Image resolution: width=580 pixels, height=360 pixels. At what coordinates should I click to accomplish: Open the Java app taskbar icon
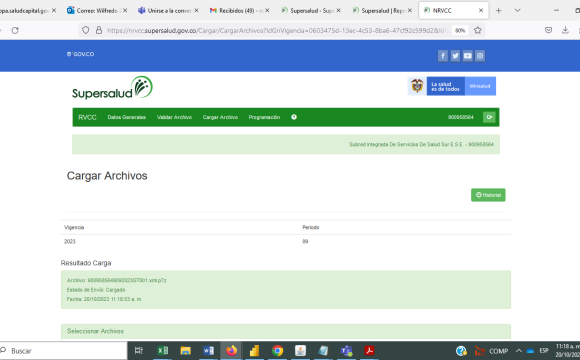pyautogui.click(x=300, y=350)
